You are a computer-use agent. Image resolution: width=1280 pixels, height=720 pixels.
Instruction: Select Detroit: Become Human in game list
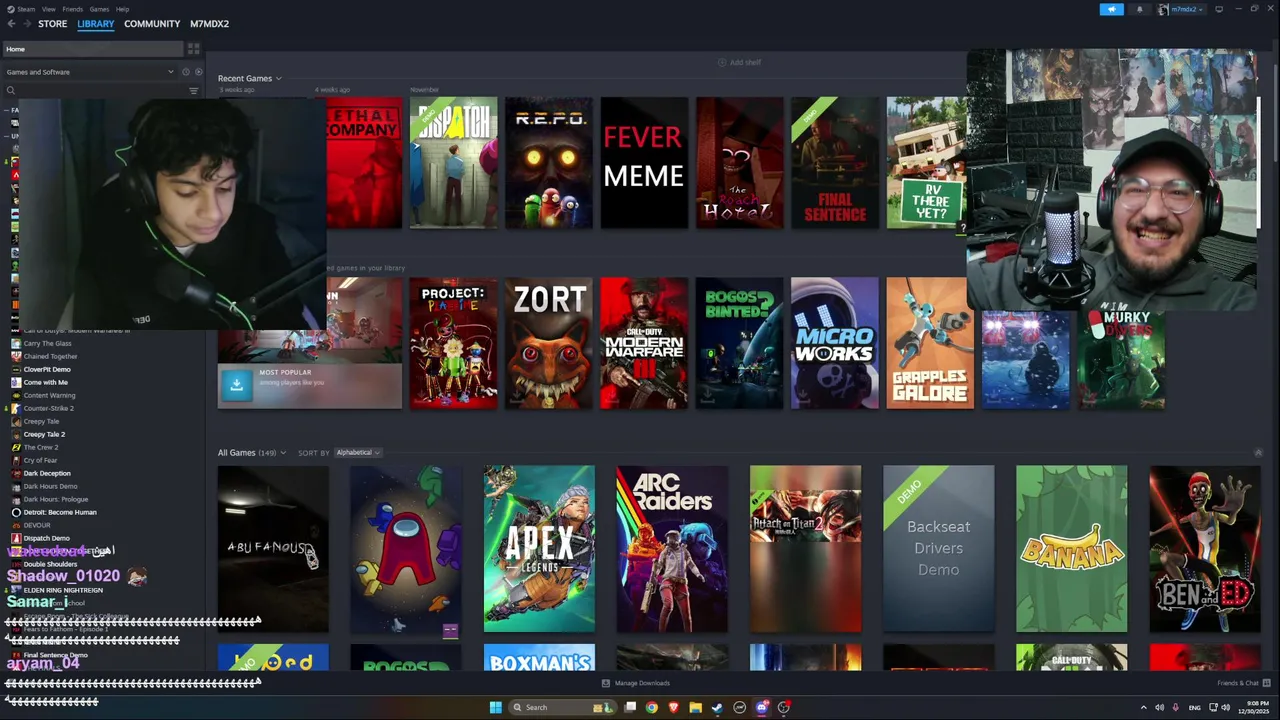tap(60, 512)
